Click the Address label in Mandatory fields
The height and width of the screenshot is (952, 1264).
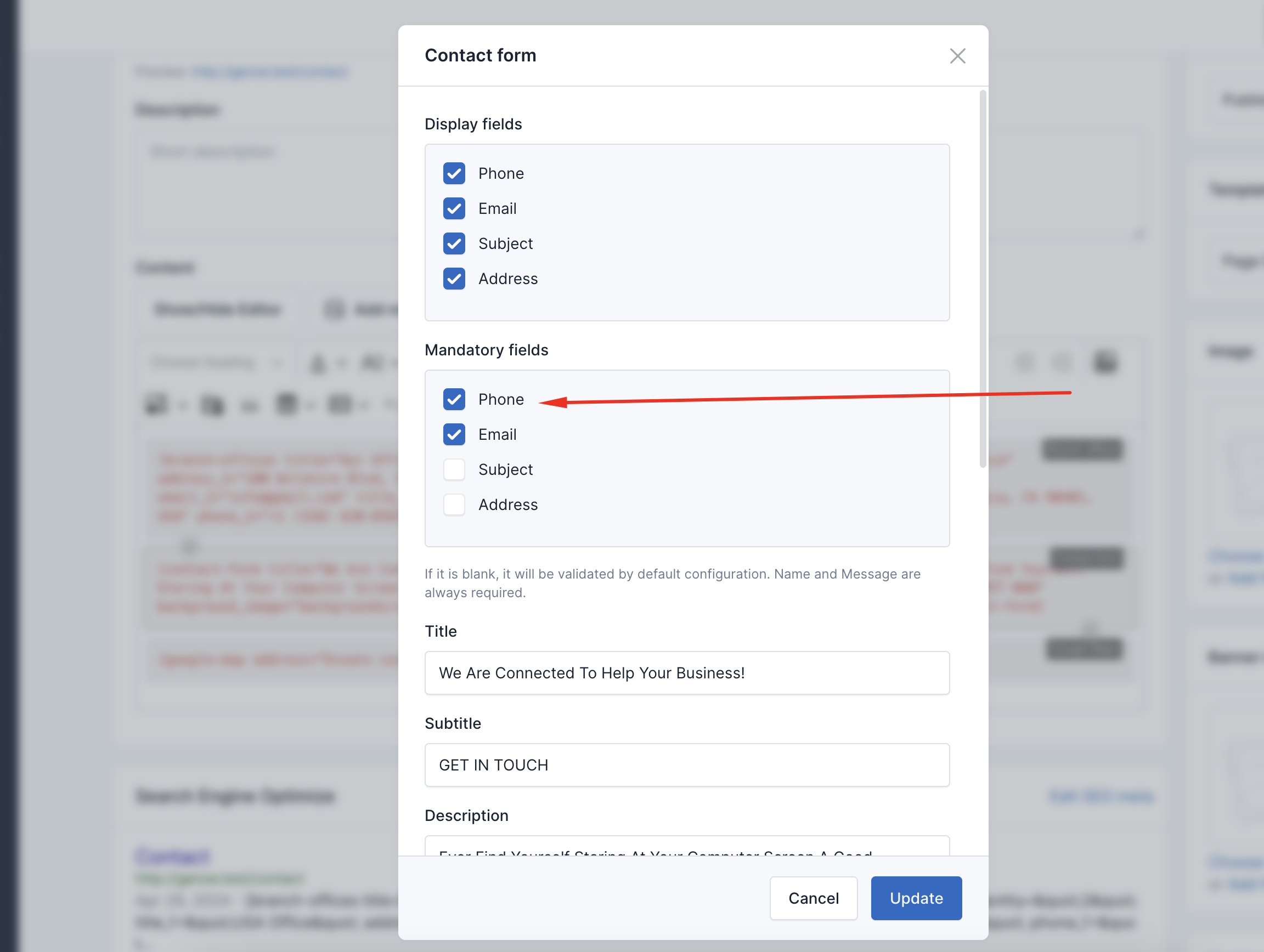pyautogui.click(x=507, y=505)
